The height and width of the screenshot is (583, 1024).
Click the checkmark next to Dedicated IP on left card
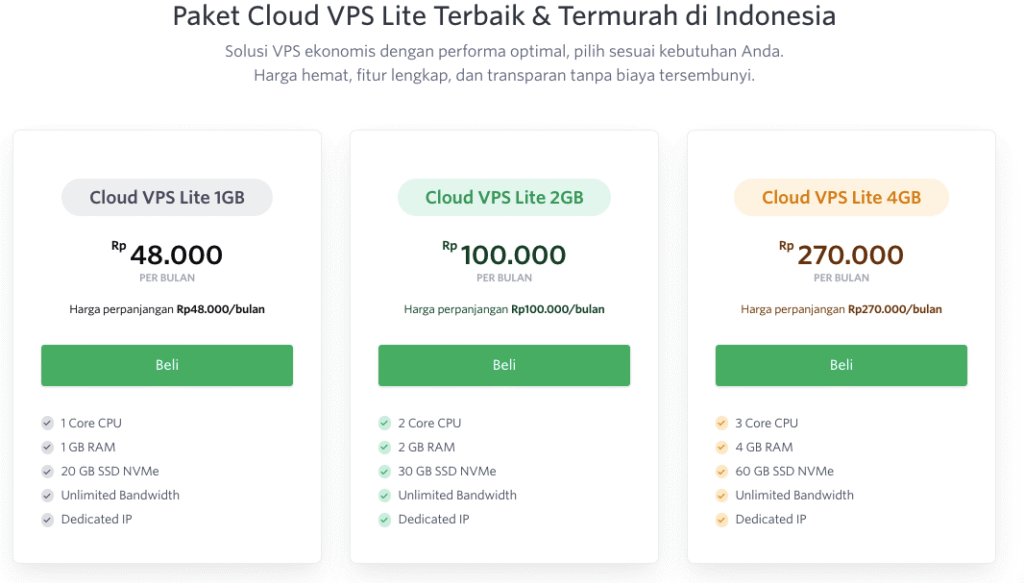(47, 519)
